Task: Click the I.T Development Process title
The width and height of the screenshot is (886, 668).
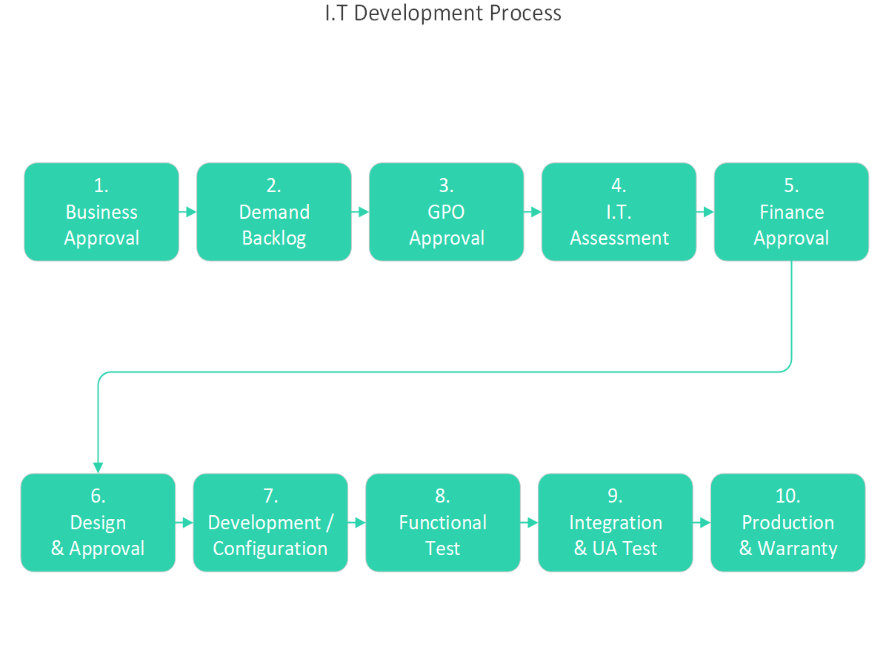Action: [443, 13]
